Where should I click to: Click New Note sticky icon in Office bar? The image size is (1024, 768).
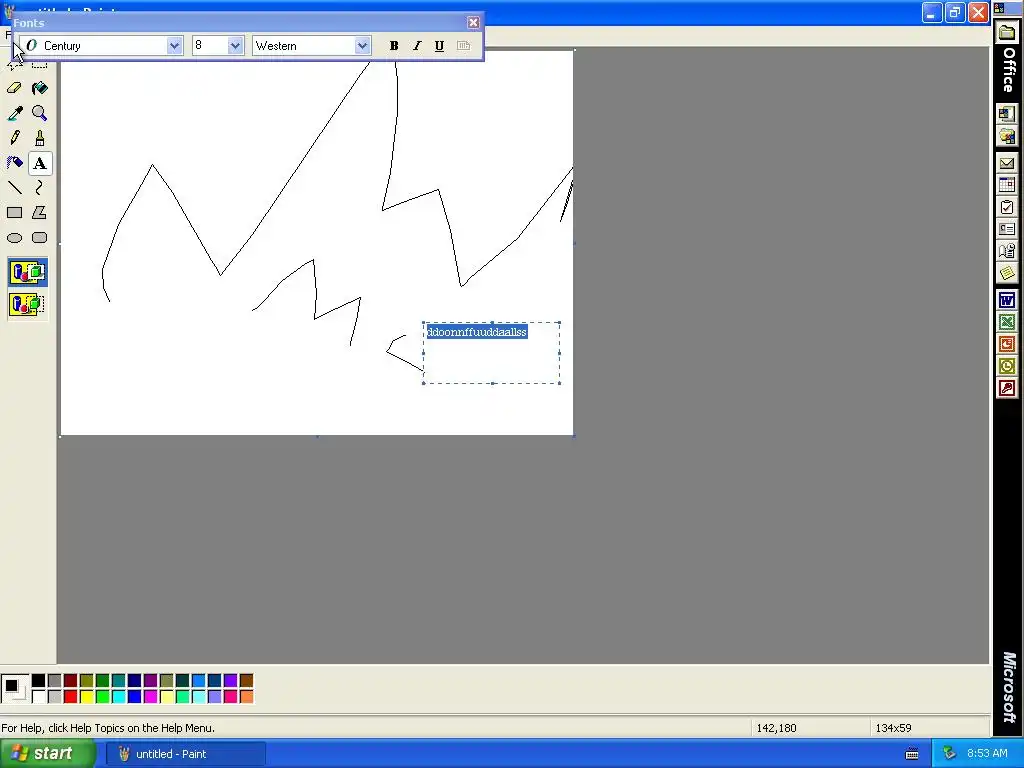click(1007, 273)
